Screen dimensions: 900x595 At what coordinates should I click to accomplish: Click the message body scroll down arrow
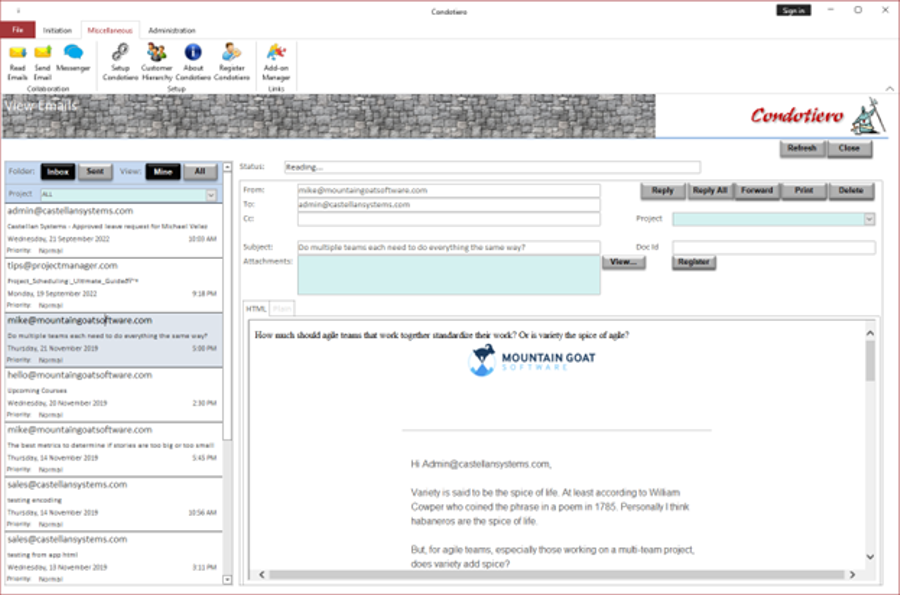click(870, 556)
